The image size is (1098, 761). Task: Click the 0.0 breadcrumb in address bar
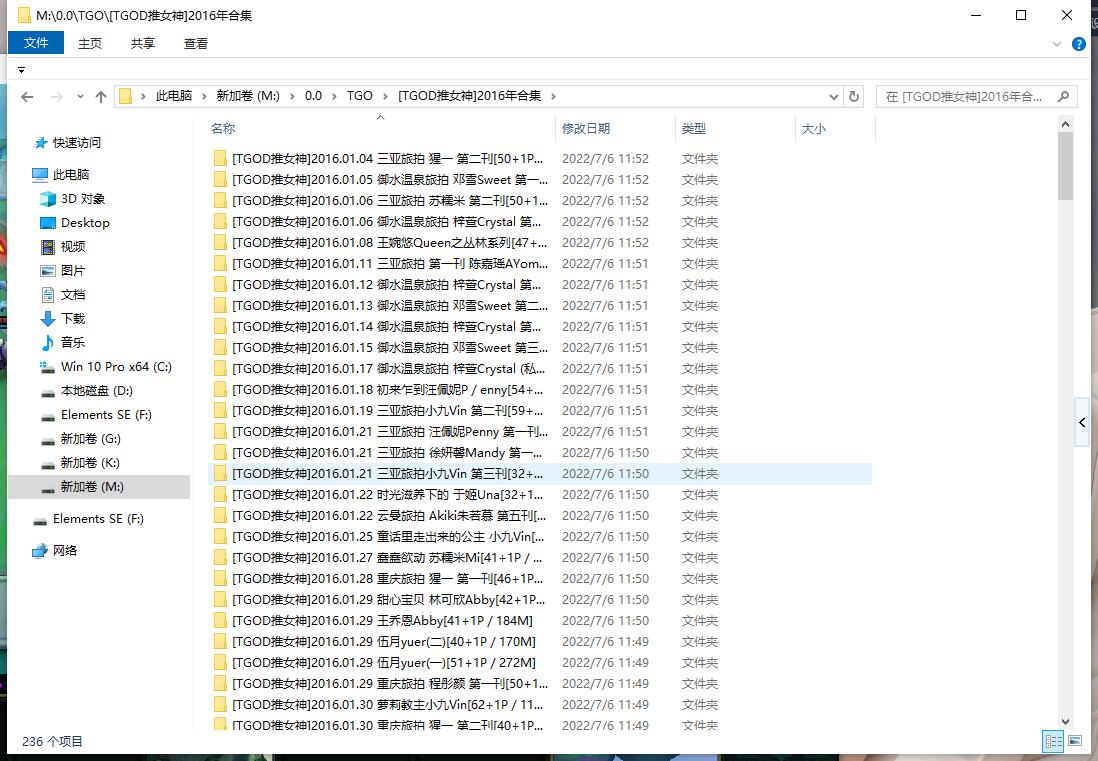313,96
